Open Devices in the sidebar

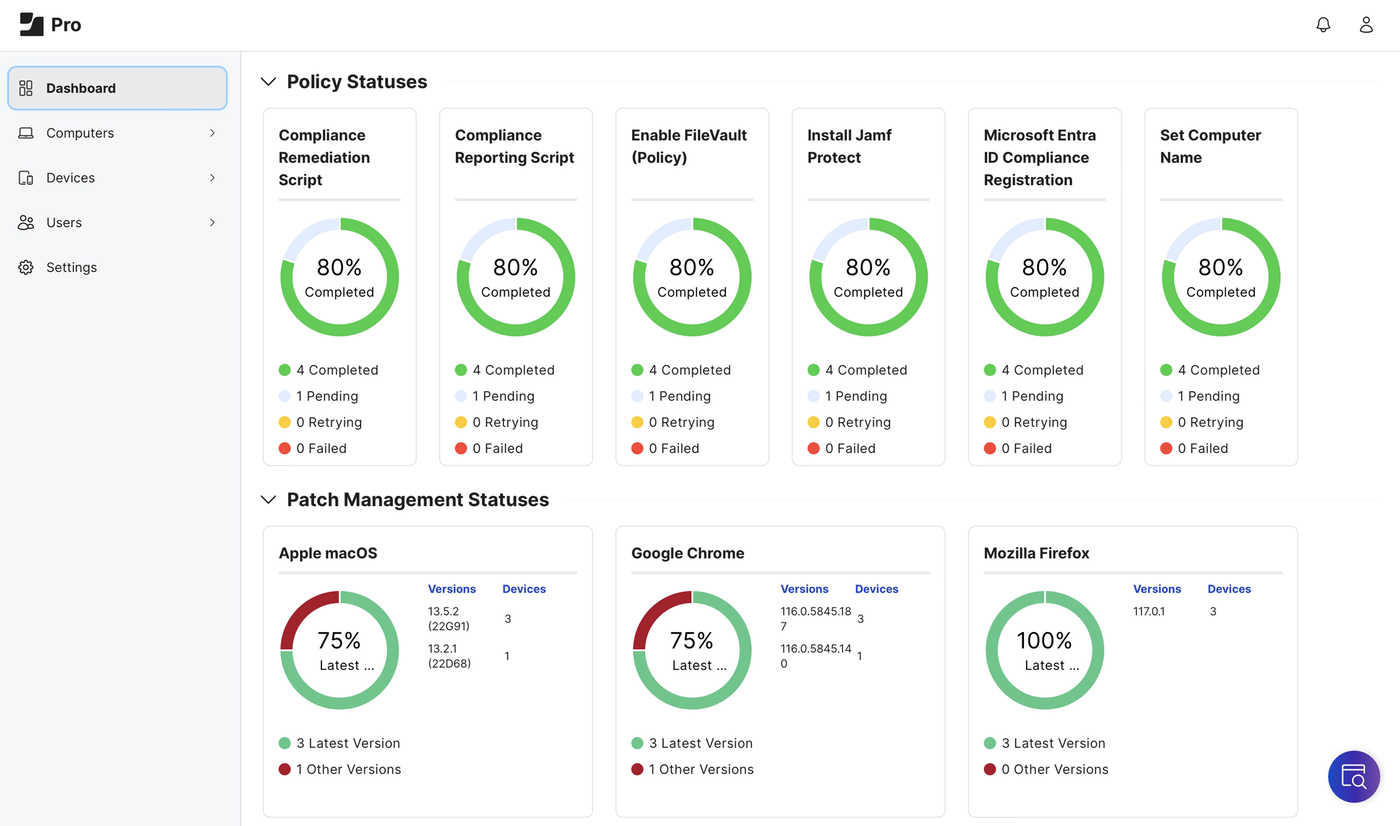[118, 178]
